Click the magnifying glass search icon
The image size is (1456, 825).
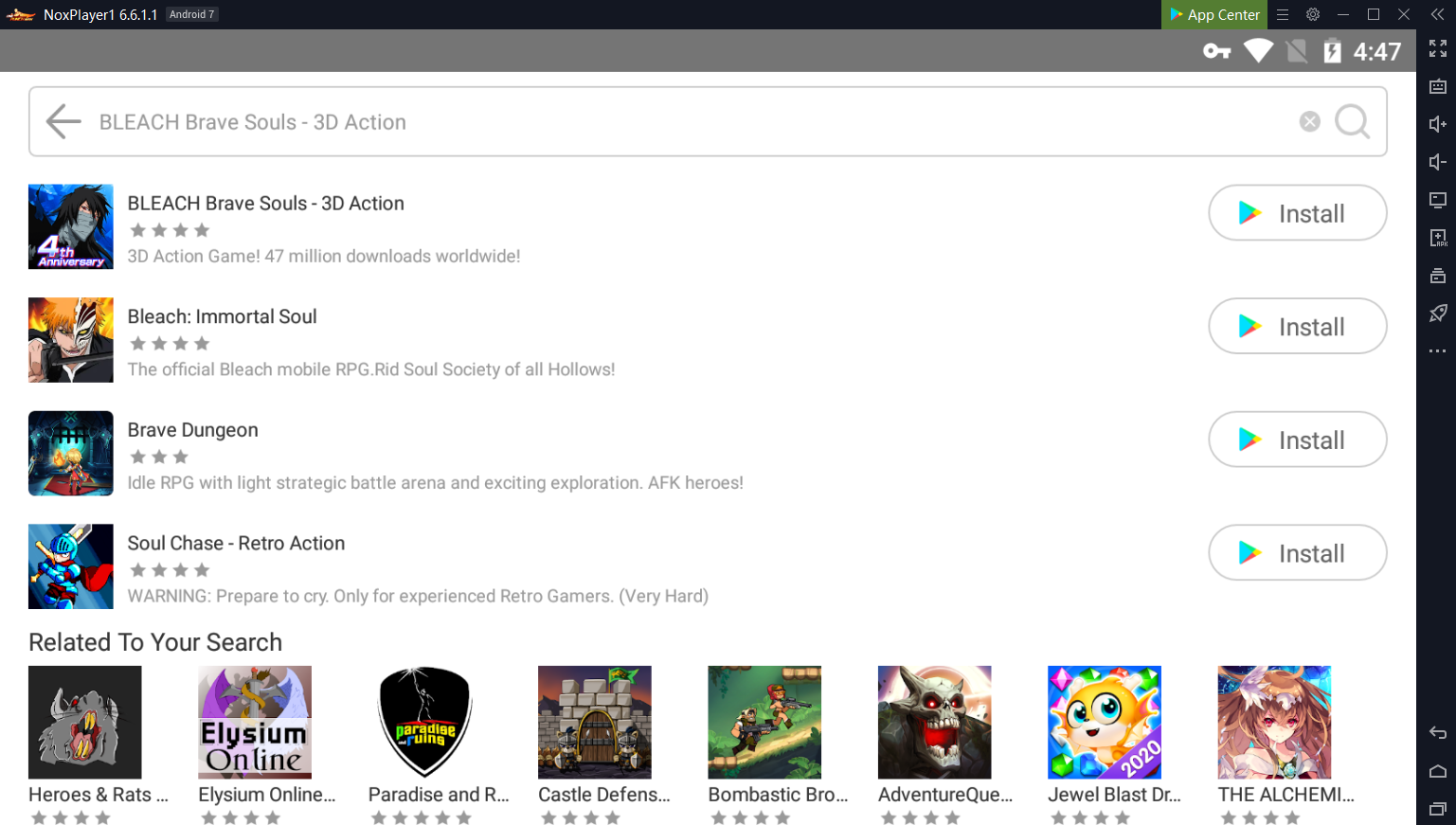pyautogui.click(x=1352, y=121)
